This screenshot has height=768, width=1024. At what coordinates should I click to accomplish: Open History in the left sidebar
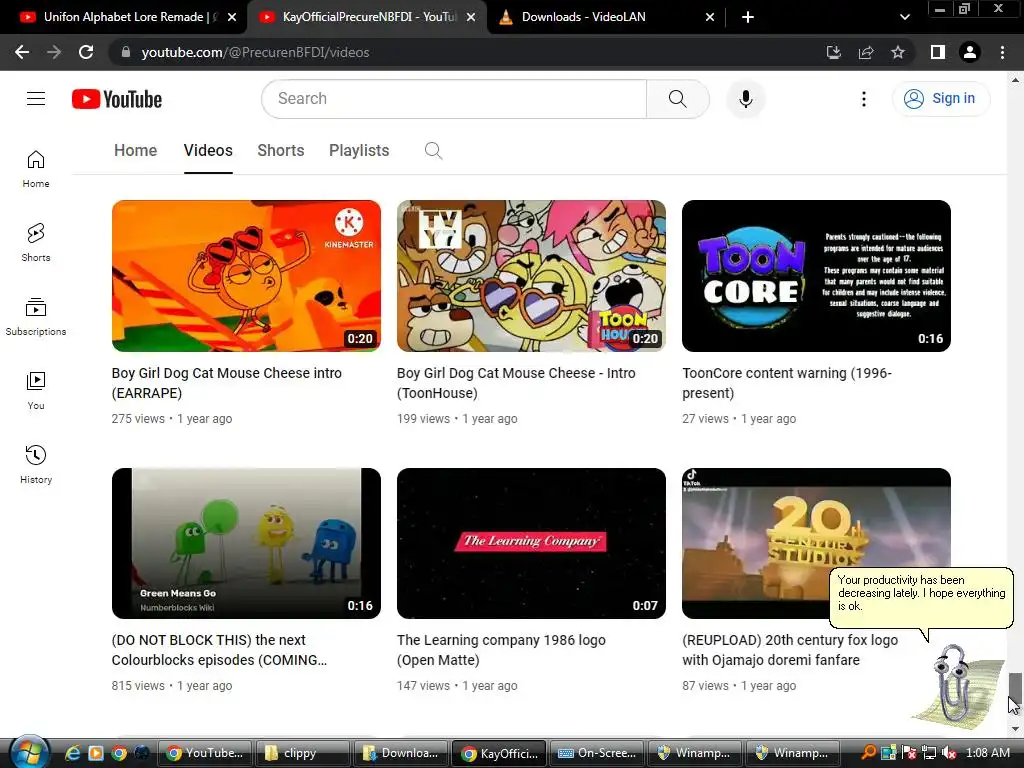(x=36, y=464)
